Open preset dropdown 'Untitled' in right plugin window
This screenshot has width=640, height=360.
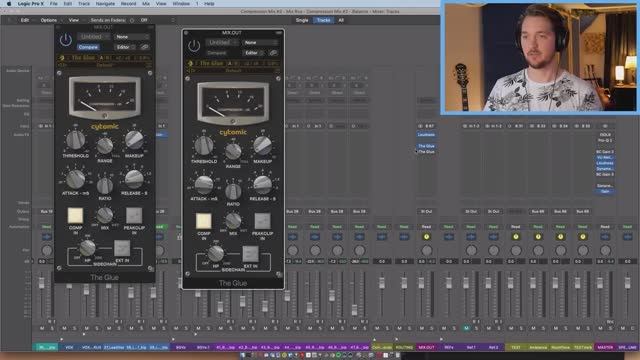point(222,42)
